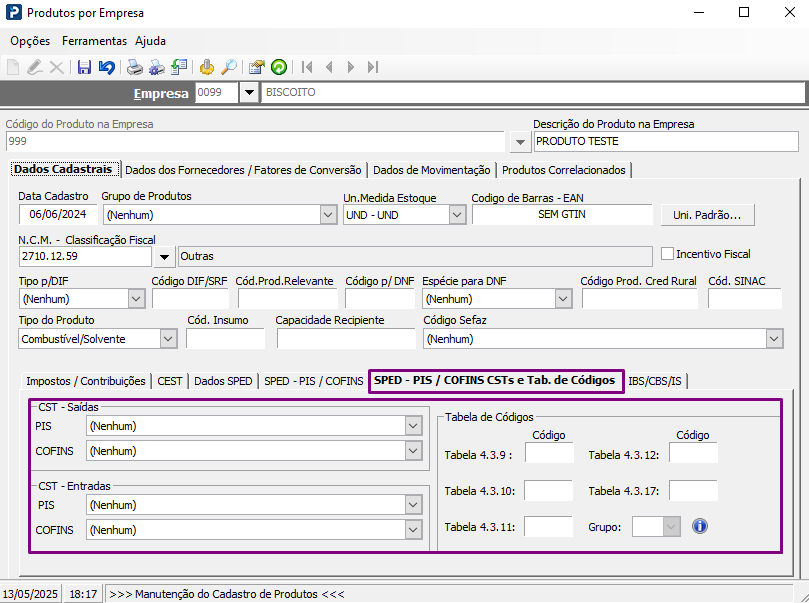Click the Produtos por Empresa app icon

coord(13,12)
